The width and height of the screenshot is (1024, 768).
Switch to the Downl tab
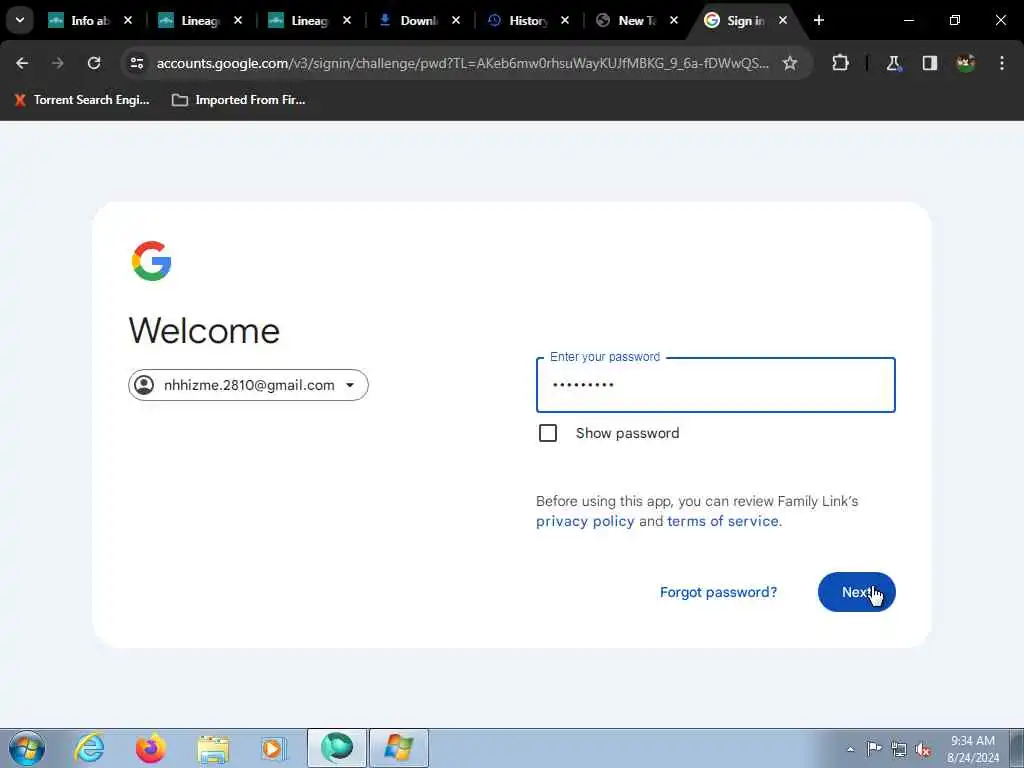click(x=410, y=20)
